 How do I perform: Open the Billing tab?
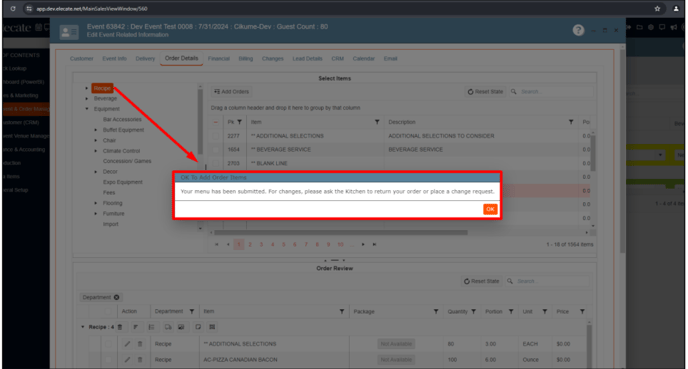pyautogui.click(x=246, y=59)
